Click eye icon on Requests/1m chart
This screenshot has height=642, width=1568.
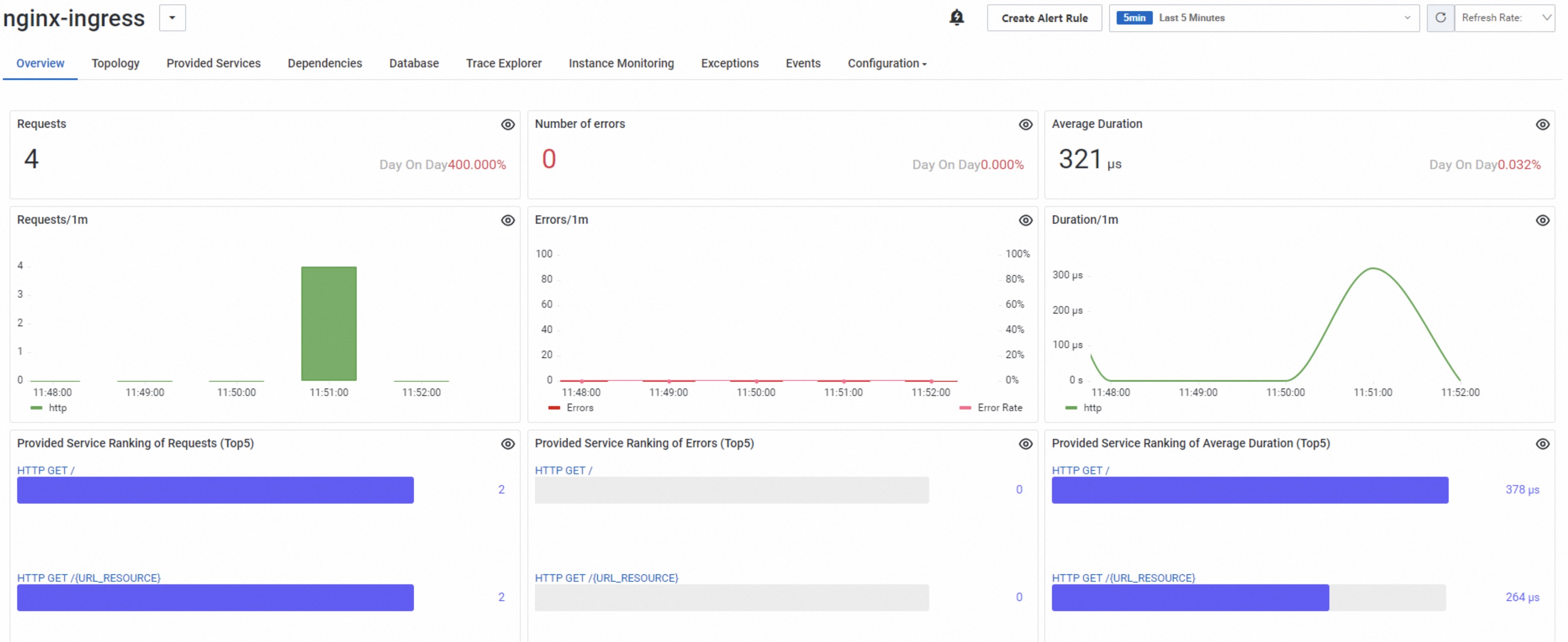[508, 220]
